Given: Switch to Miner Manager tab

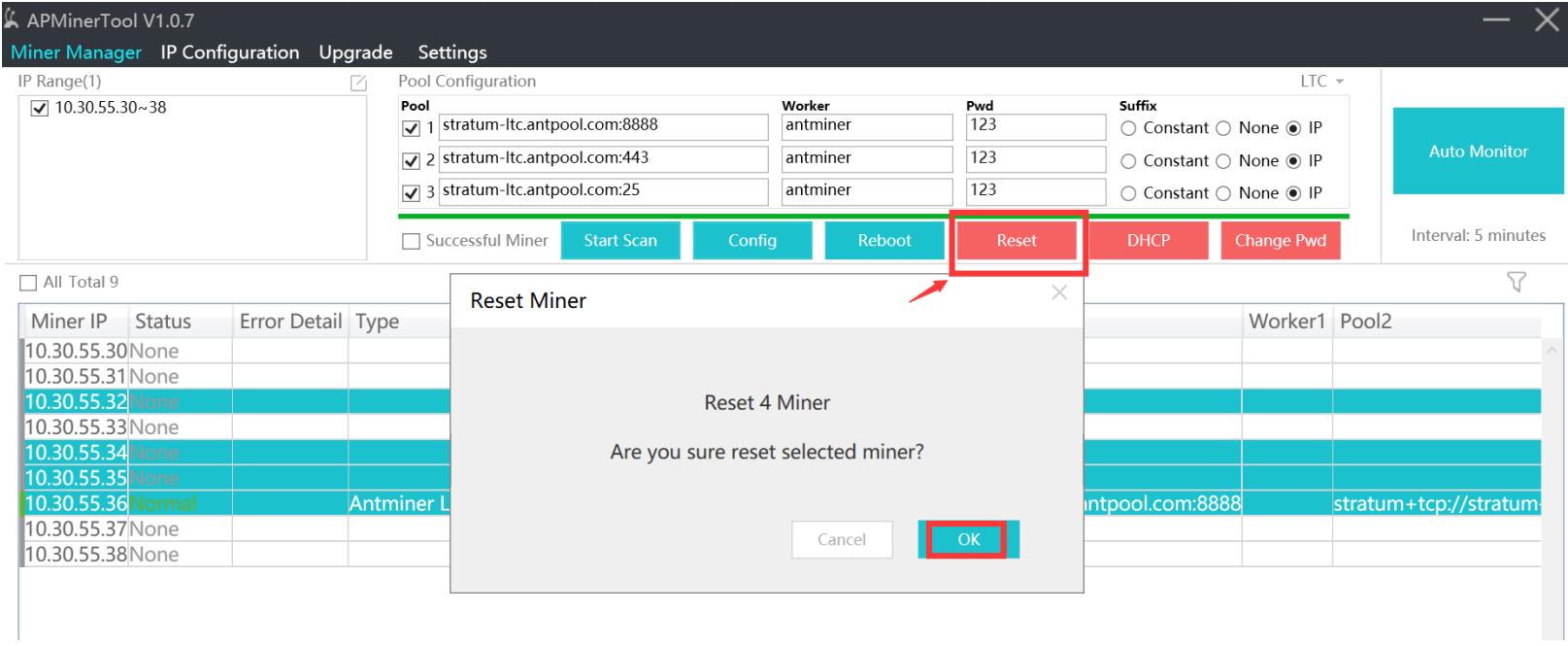Looking at the screenshot, I should click(x=76, y=52).
